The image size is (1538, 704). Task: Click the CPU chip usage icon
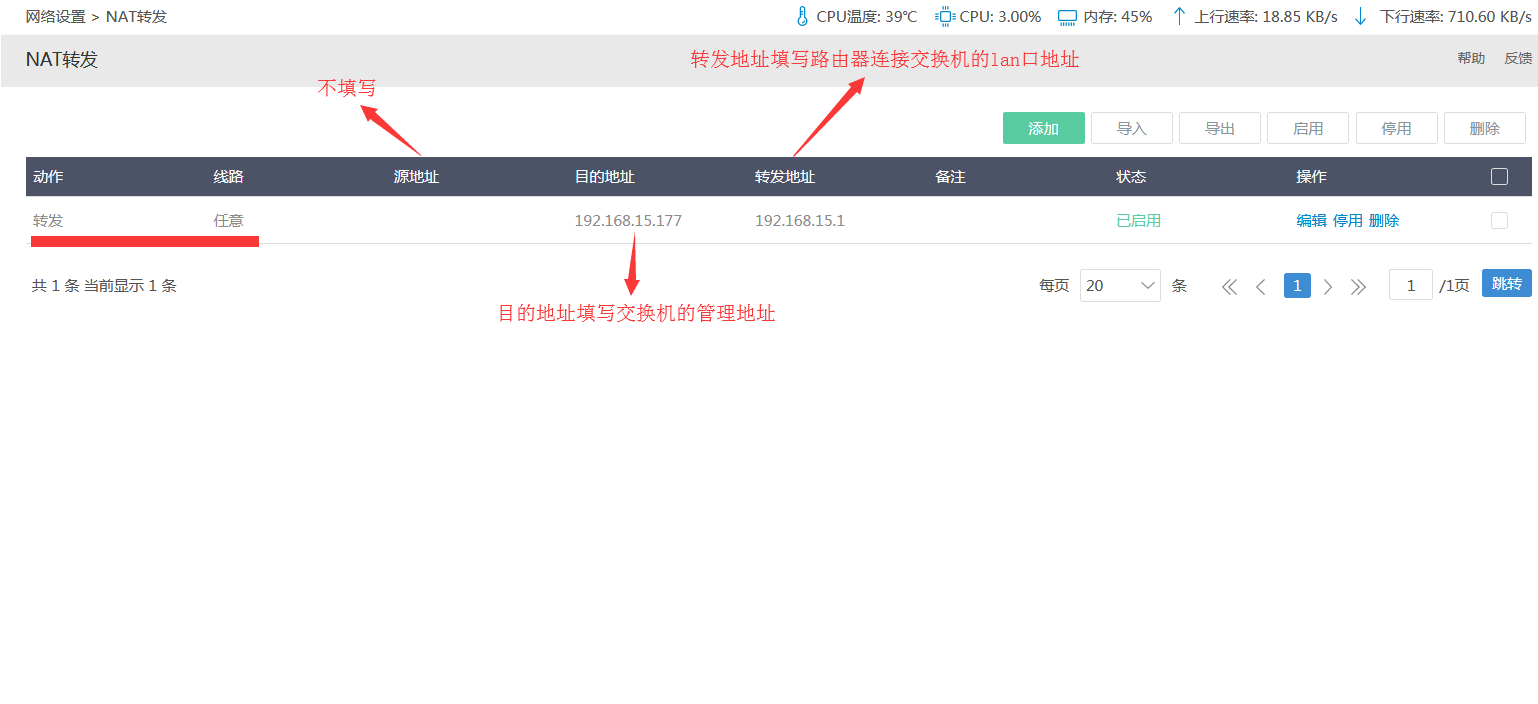coord(944,16)
